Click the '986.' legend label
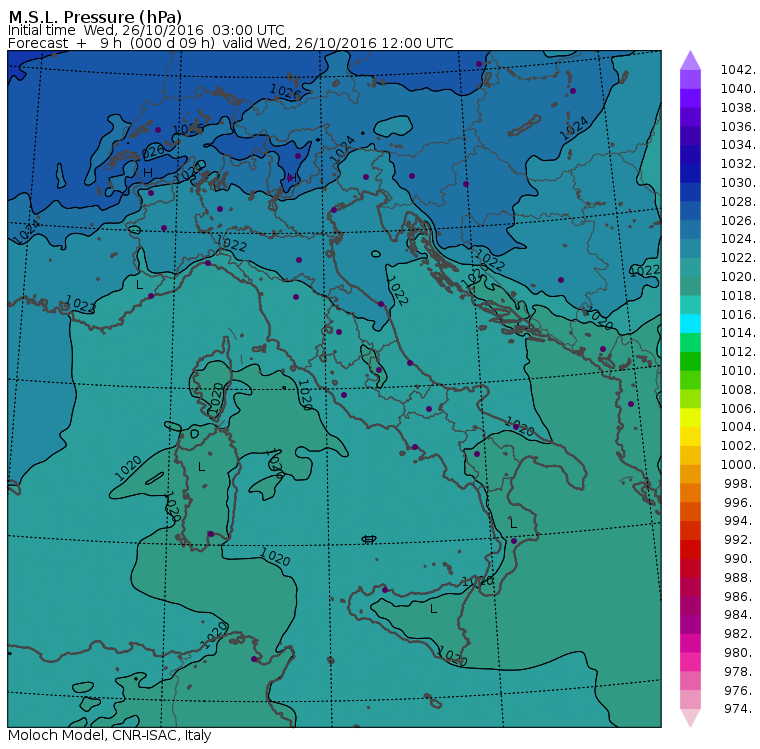This screenshot has height=749, width=760. pos(740,597)
